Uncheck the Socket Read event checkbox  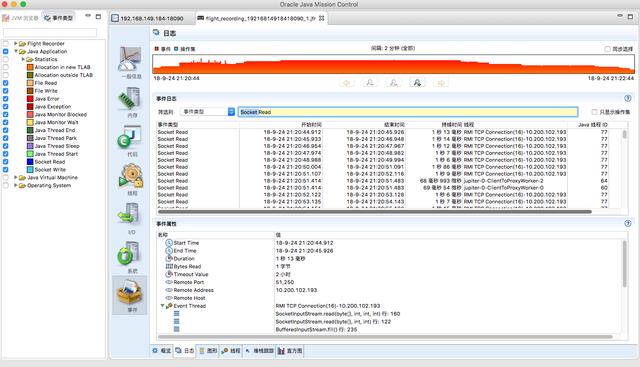tap(5, 162)
